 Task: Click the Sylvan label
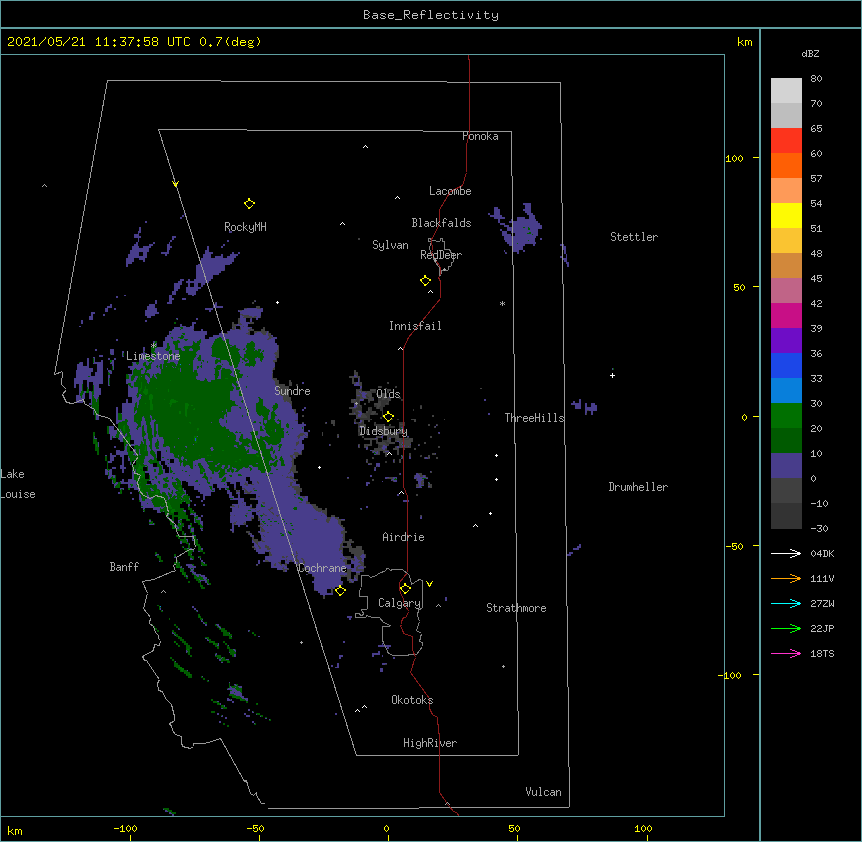(390, 245)
